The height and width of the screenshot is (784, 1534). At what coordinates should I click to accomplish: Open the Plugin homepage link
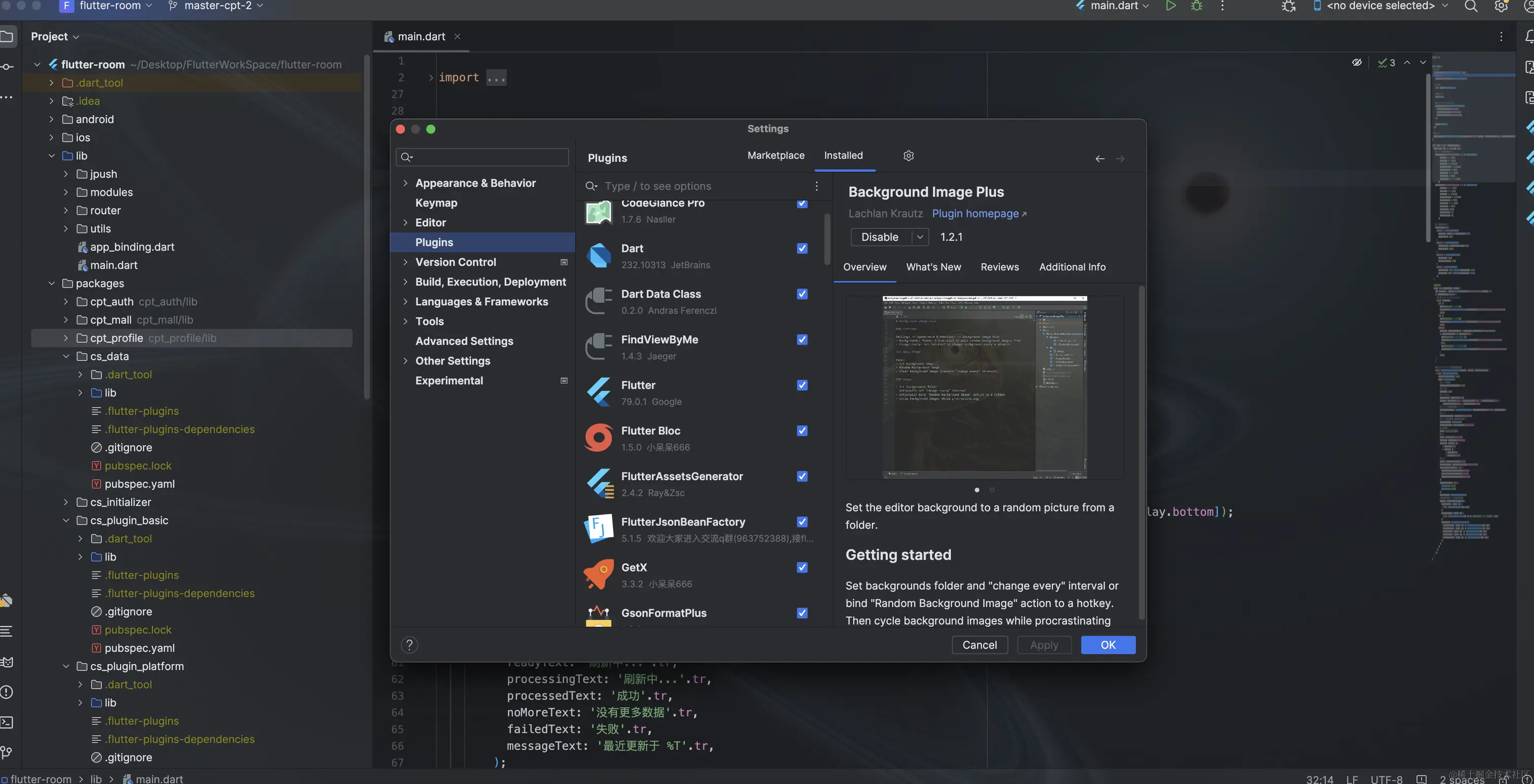click(979, 213)
